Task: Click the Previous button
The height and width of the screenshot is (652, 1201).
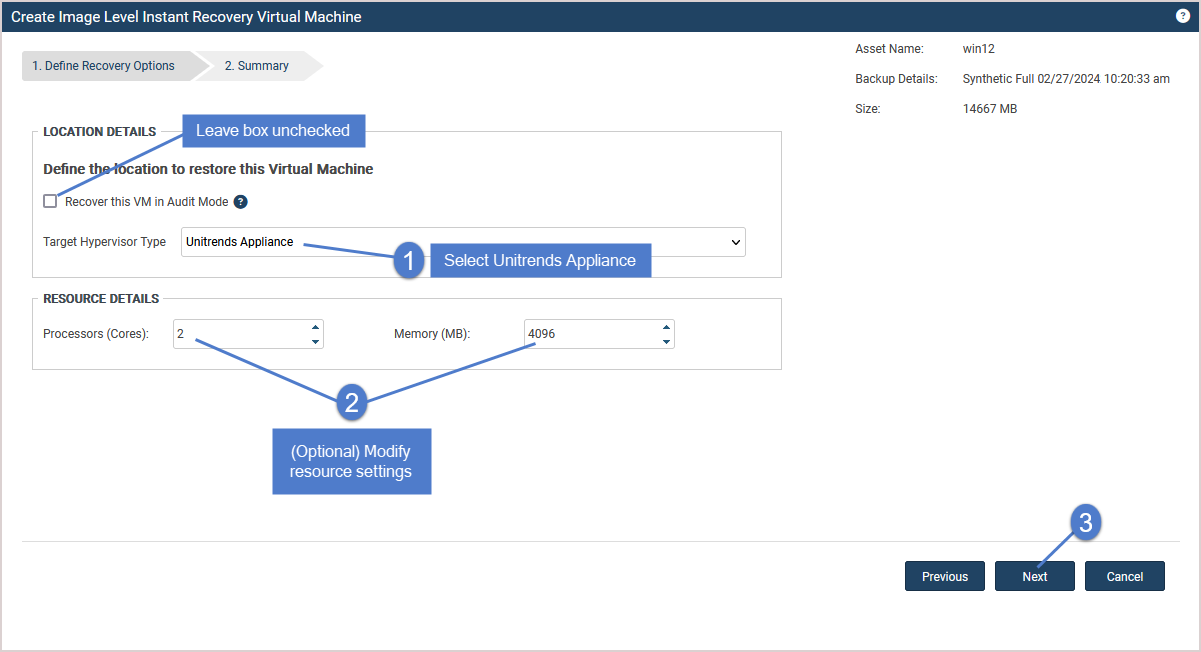Action: pyautogui.click(x=945, y=576)
